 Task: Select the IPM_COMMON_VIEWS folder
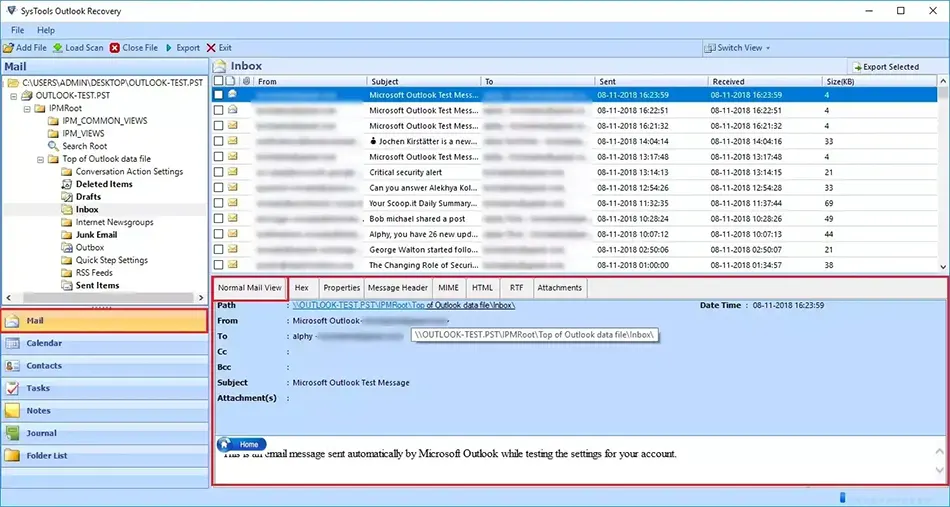[98, 121]
